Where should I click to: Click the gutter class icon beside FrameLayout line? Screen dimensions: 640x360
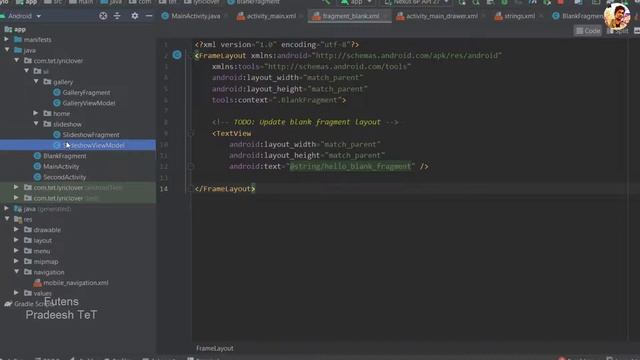177,55
